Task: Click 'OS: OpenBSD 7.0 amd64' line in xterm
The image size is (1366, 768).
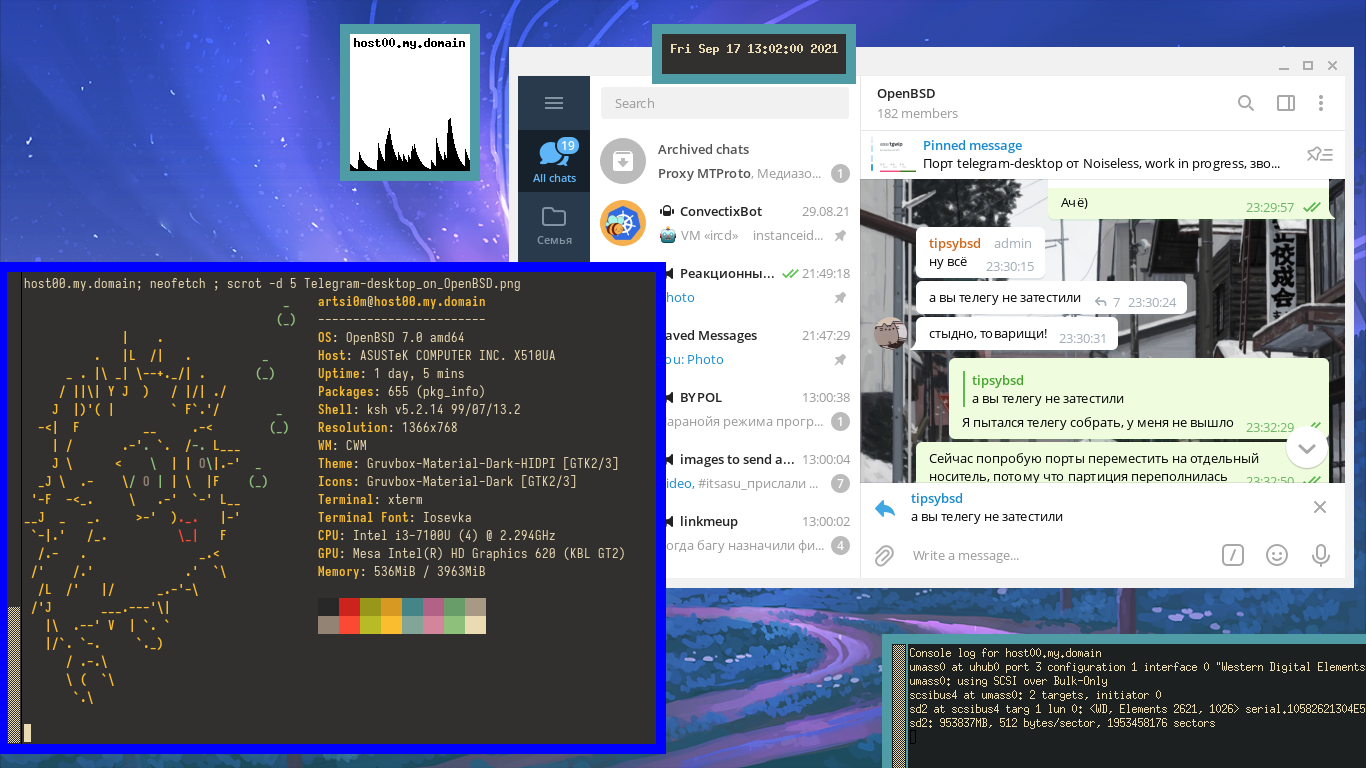Action: pos(391,338)
